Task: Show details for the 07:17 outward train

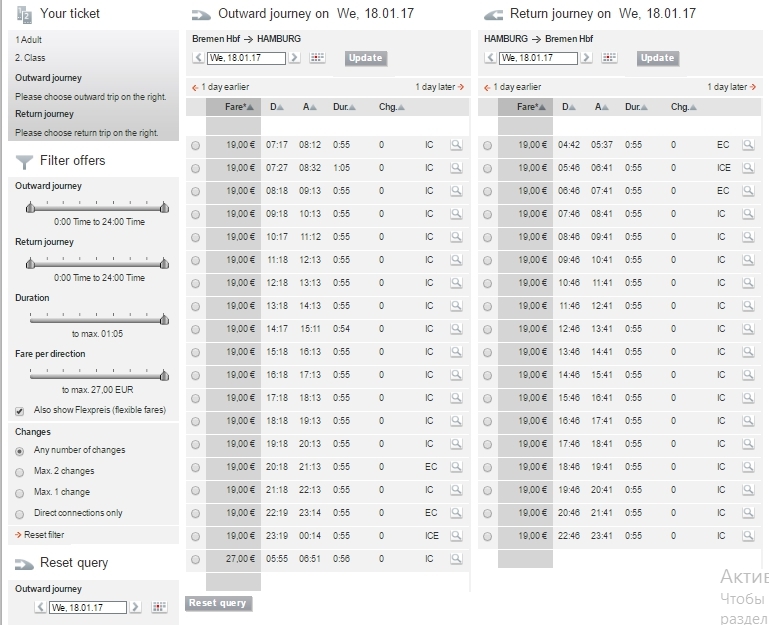Action: point(456,145)
